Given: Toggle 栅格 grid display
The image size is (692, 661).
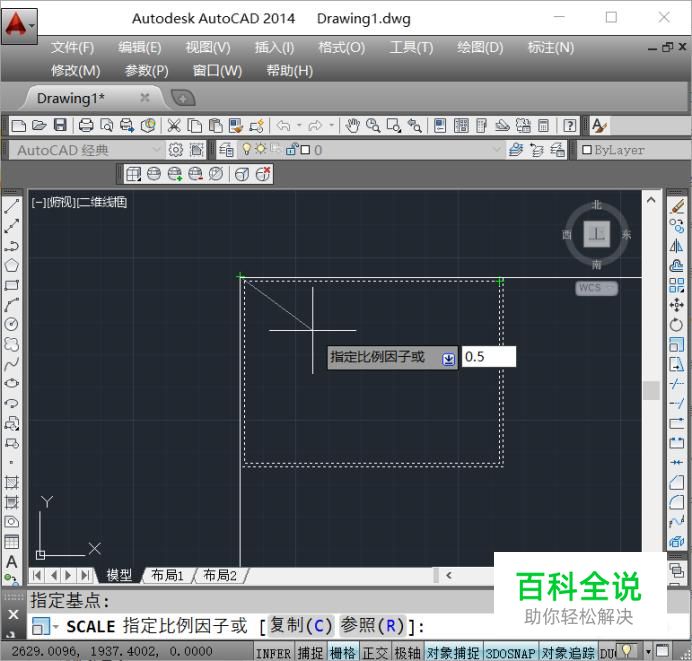Looking at the screenshot, I should [x=342, y=653].
